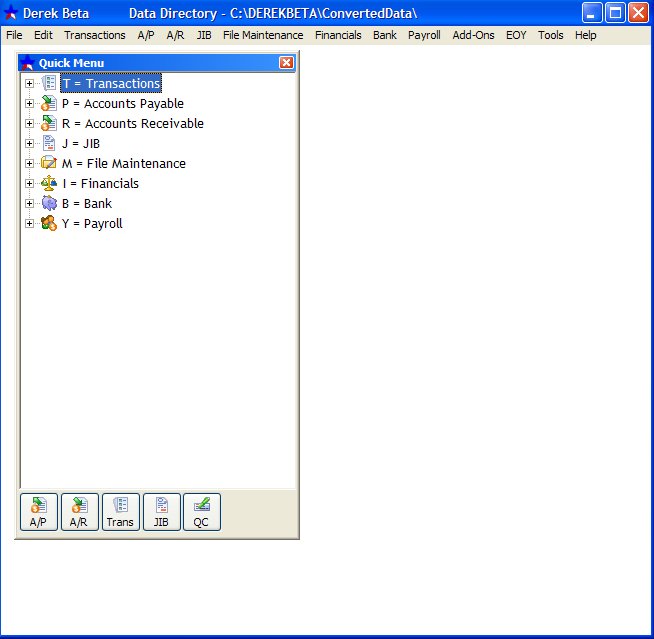Click the Payroll people icon

click(49, 223)
